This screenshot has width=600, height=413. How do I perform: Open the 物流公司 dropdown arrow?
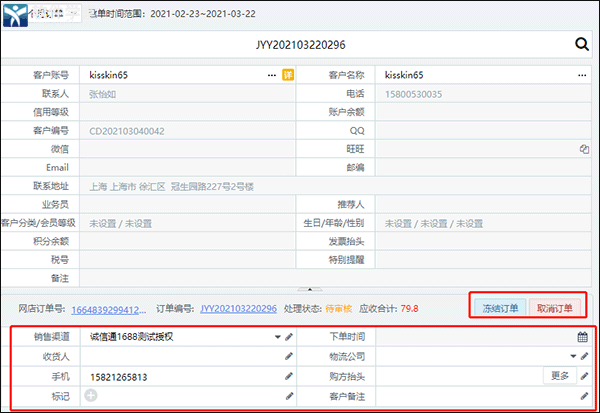pyautogui.click(x=573, y=356)
